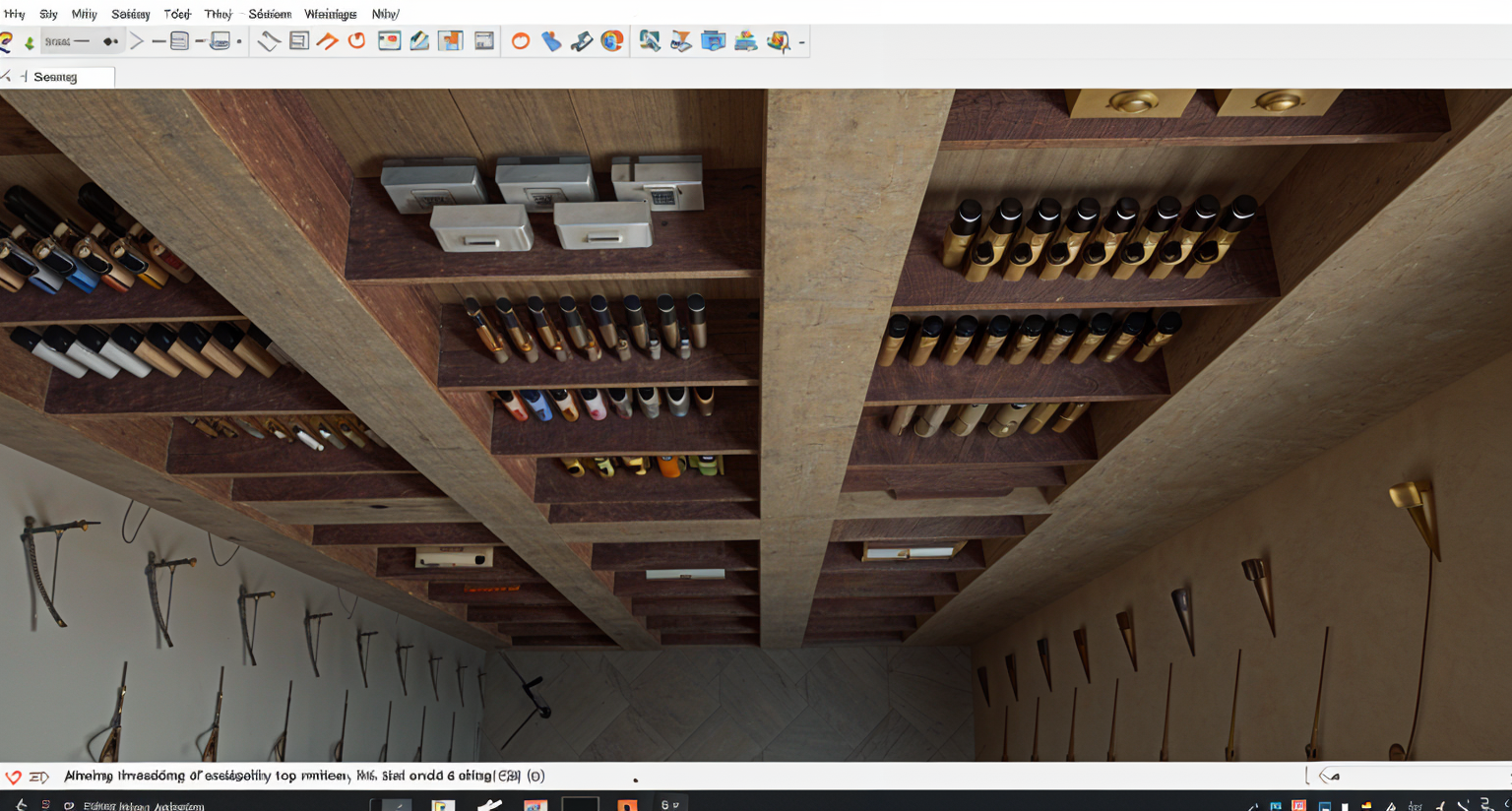Click the red-dotted image panel icon

pos(389,41)
